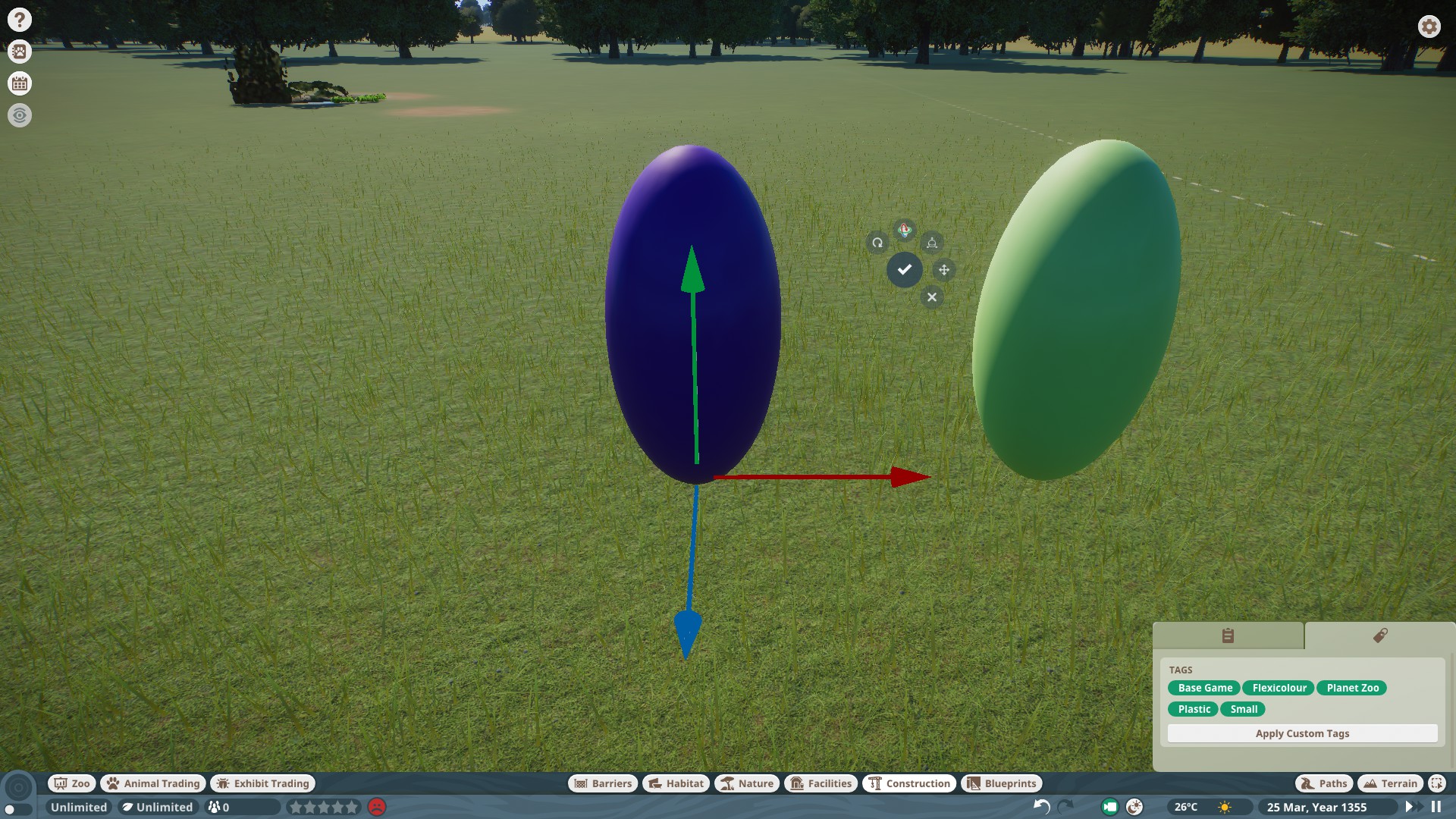
Task: Open the Construction build menu
Action: [909, 783]
